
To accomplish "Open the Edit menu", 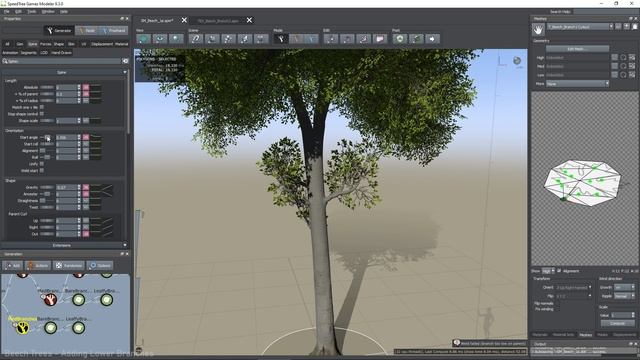I will click(x=18, y=11).
